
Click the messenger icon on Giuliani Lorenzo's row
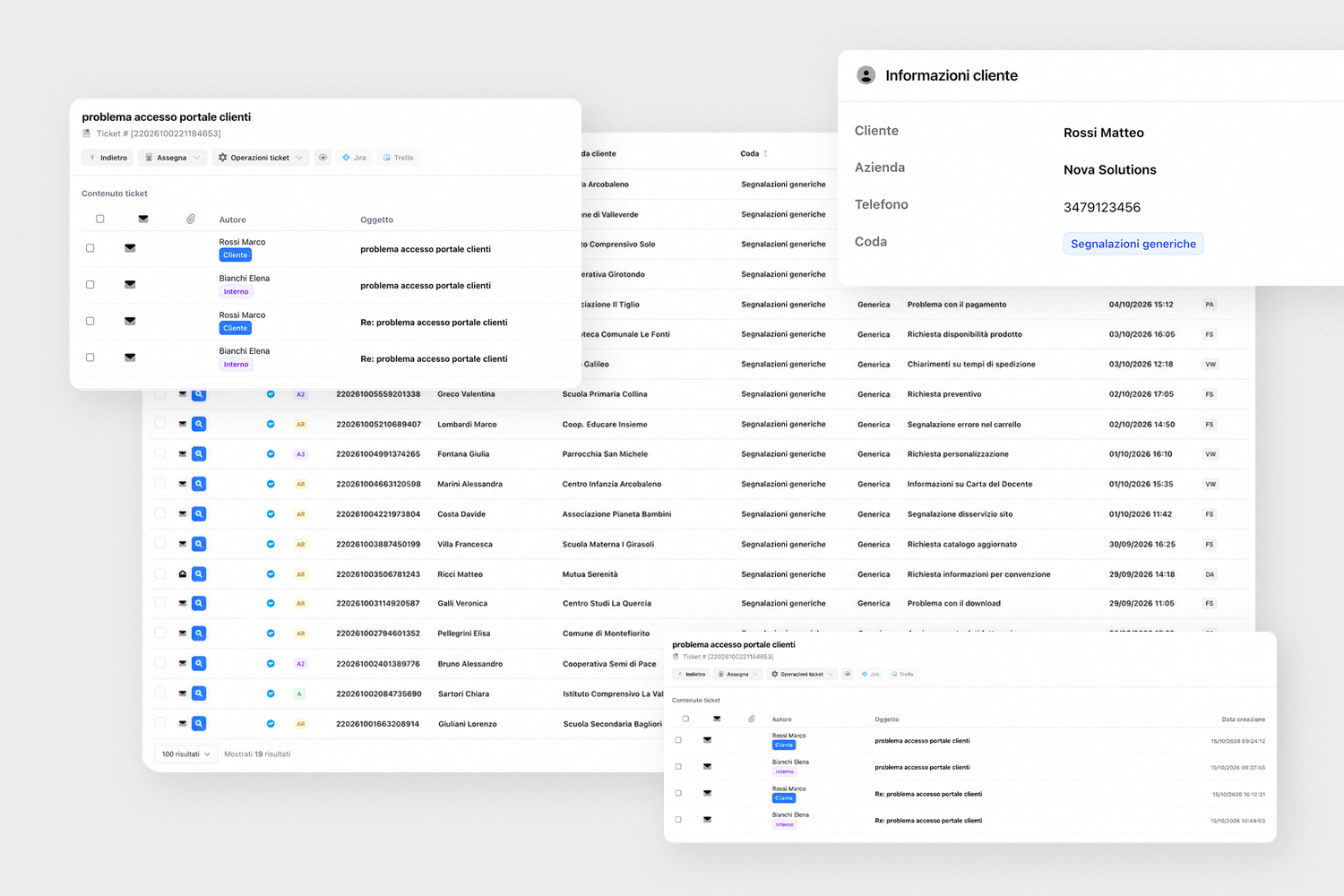click(271, 723)
